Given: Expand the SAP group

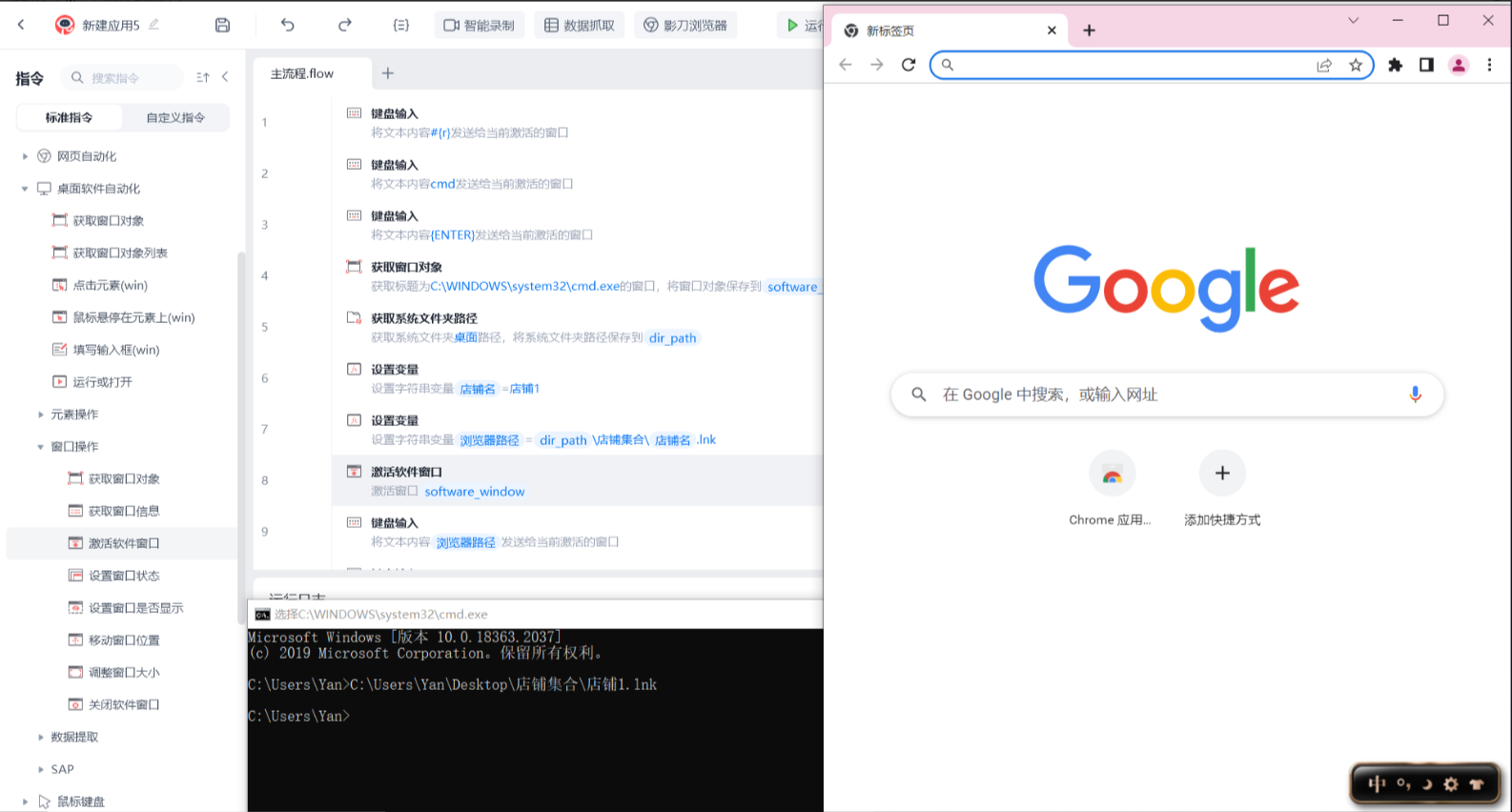Looking at the screenshot, I should click(40, 769).
